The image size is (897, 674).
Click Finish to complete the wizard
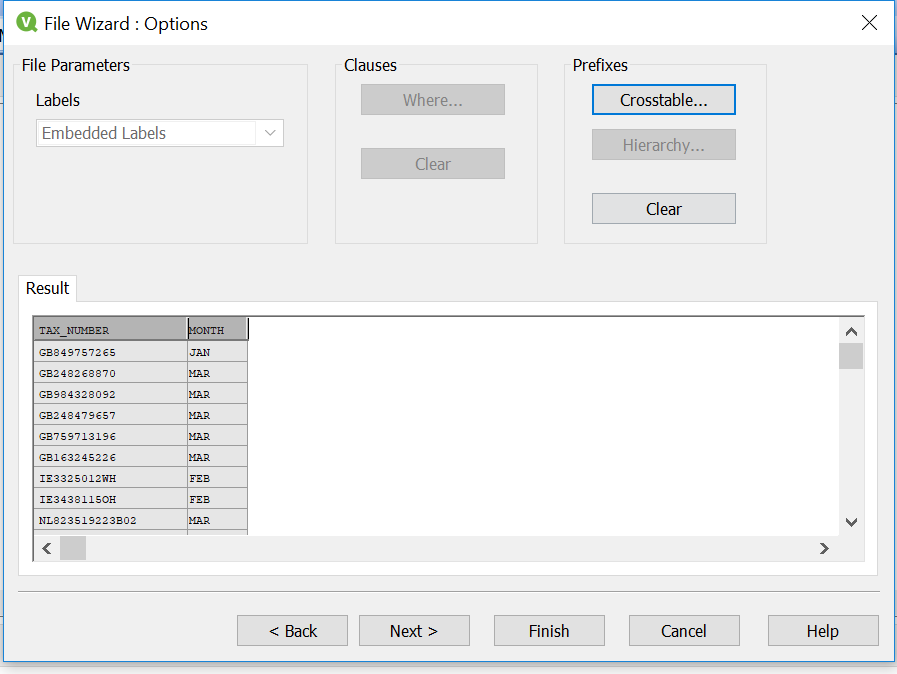tap(549, 631)
